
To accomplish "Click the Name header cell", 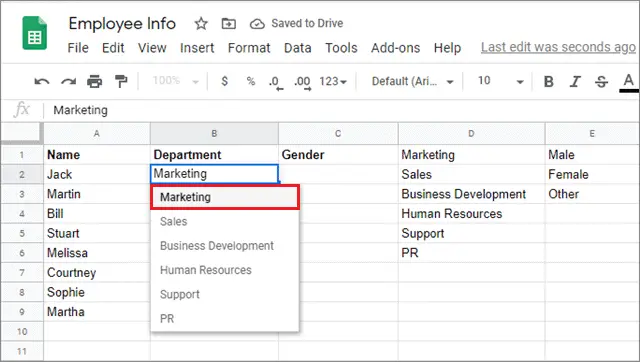I will (x=97, y=155).
